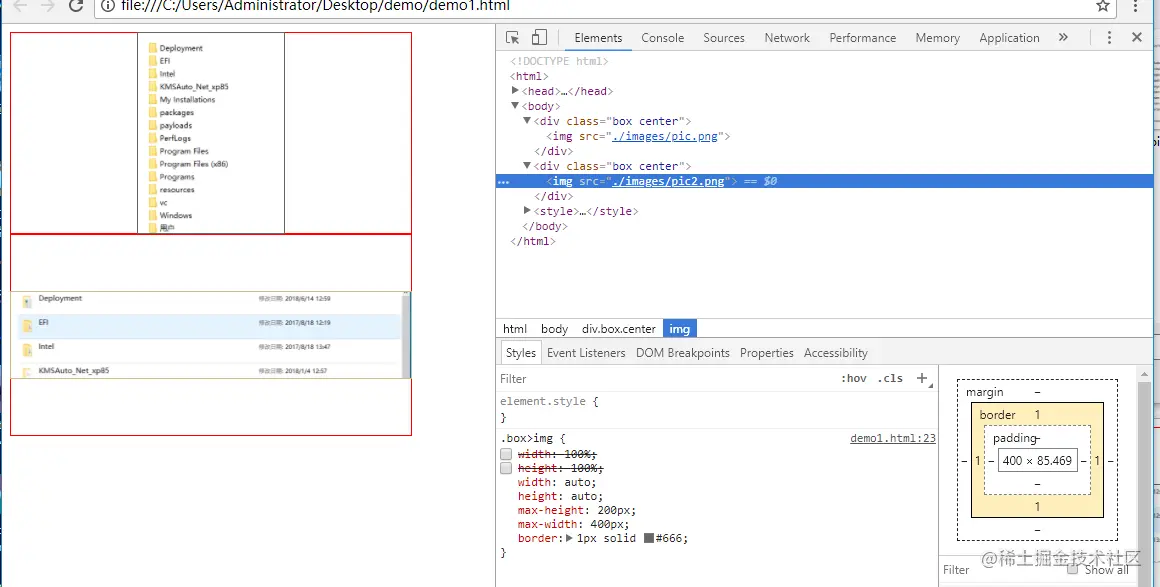Image resolution: width=1160 pixels, height=587 pixels.
Task: Click the 400 × 85.469 content box
Action: (x=1037, y=460)
